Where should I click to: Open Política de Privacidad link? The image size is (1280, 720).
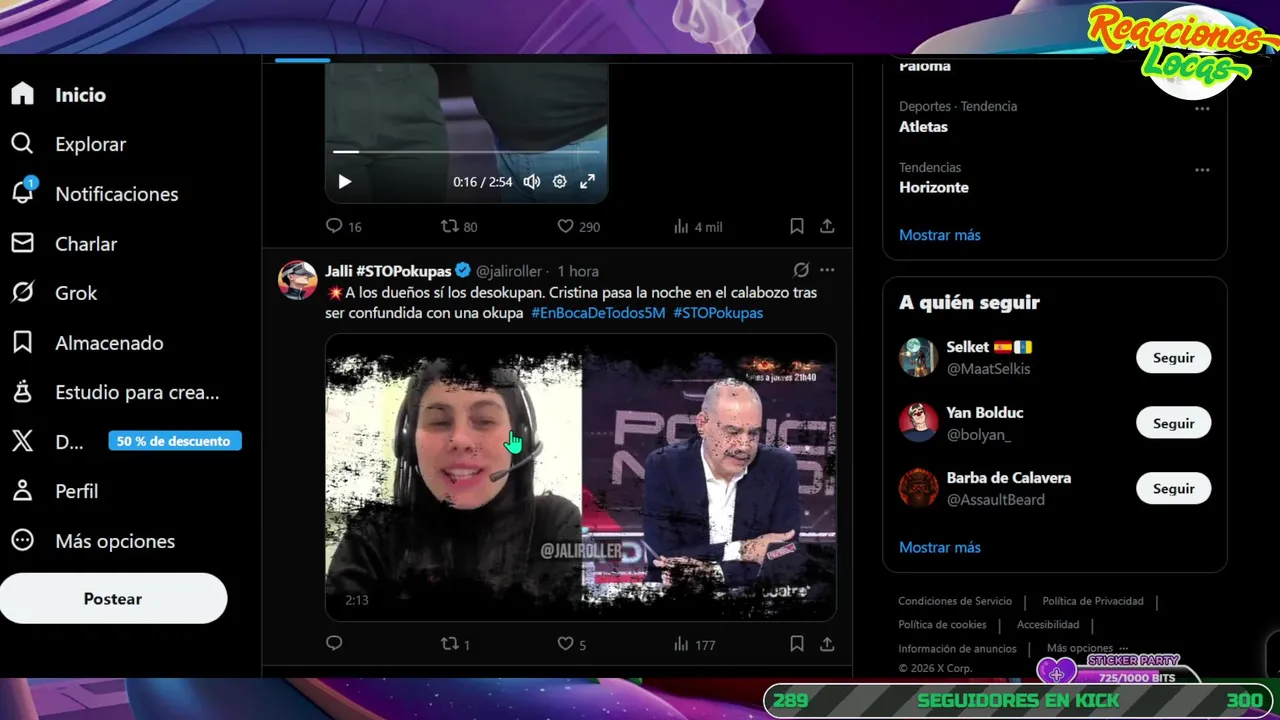coord(1093,601)
